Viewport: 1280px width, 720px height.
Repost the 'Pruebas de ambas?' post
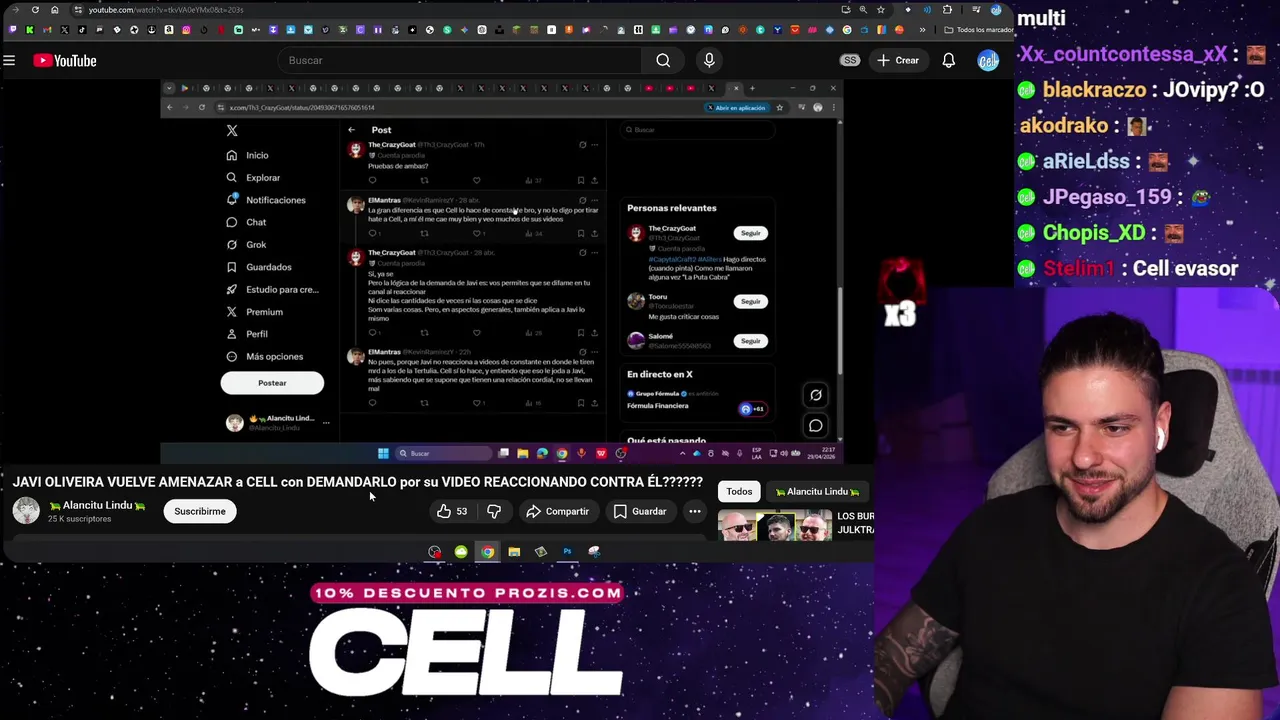[424, 181]
